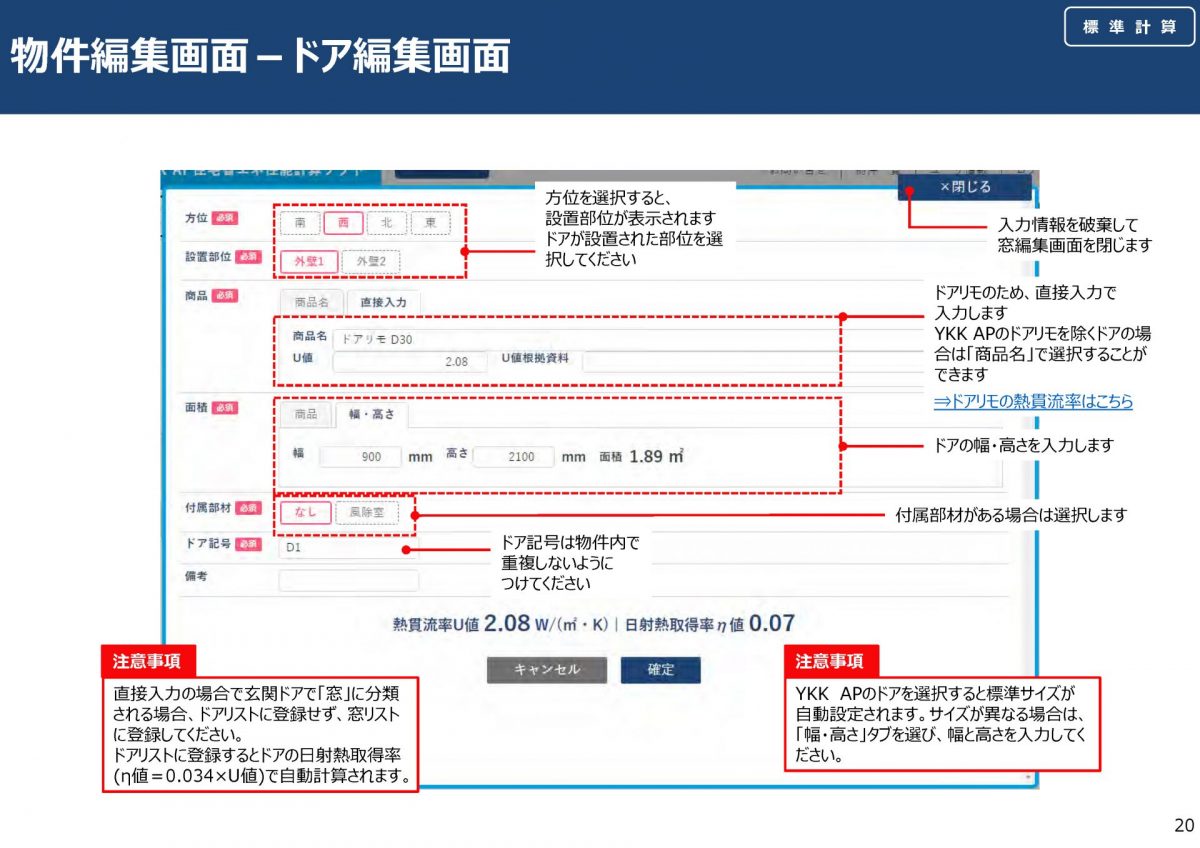Focus the U値根拠資料 field

708,361
